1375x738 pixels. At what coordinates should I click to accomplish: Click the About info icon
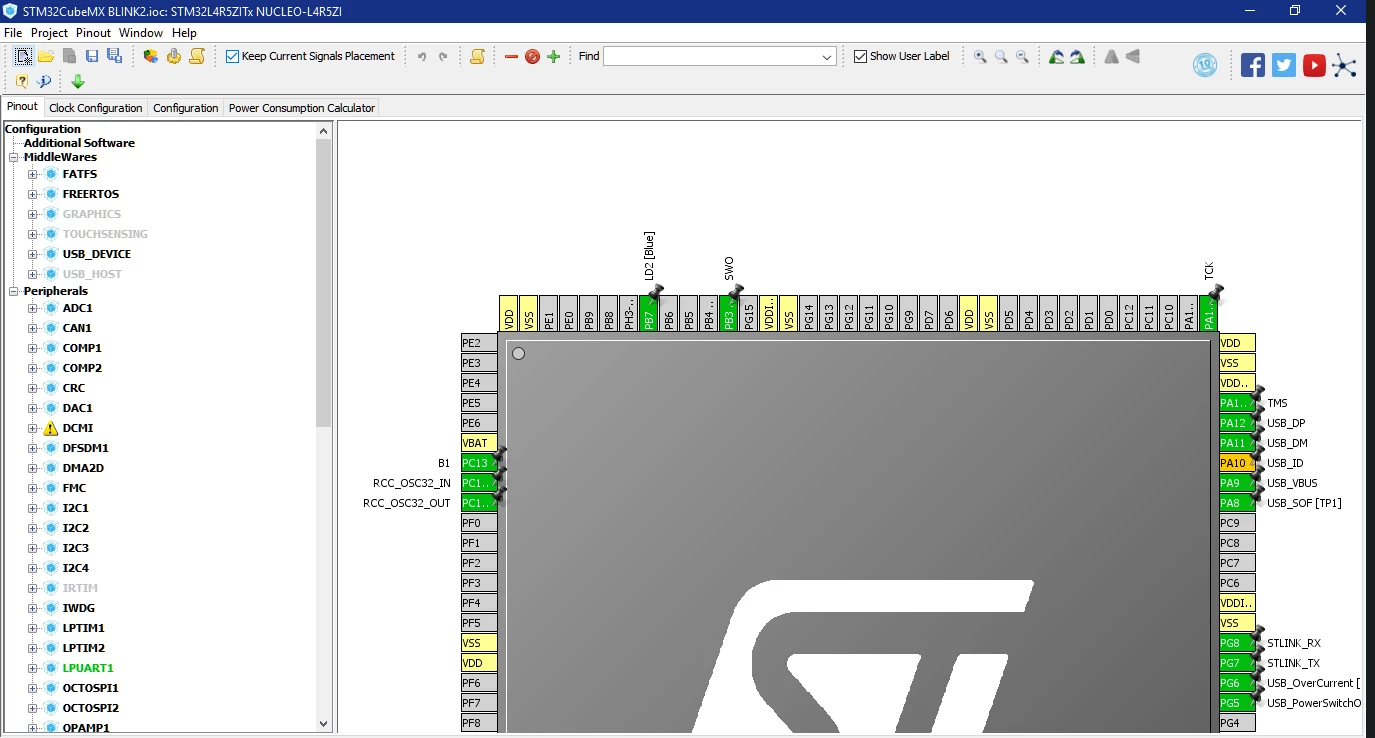click(x=44, y=81)
